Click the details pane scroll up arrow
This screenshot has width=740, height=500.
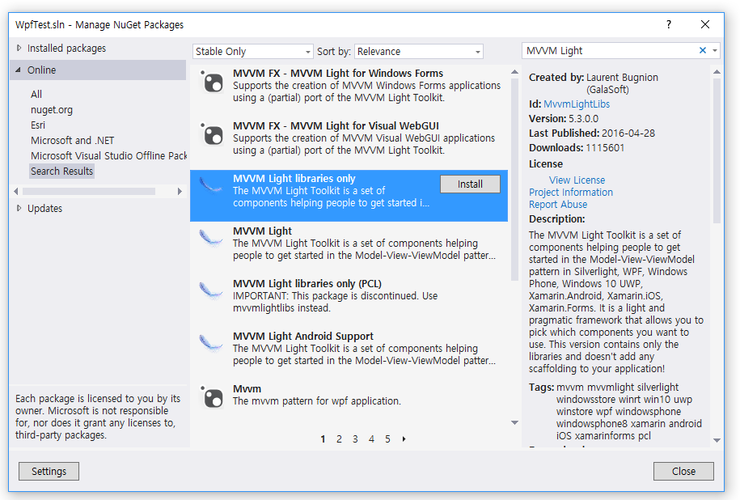click(x=716, y=72)
